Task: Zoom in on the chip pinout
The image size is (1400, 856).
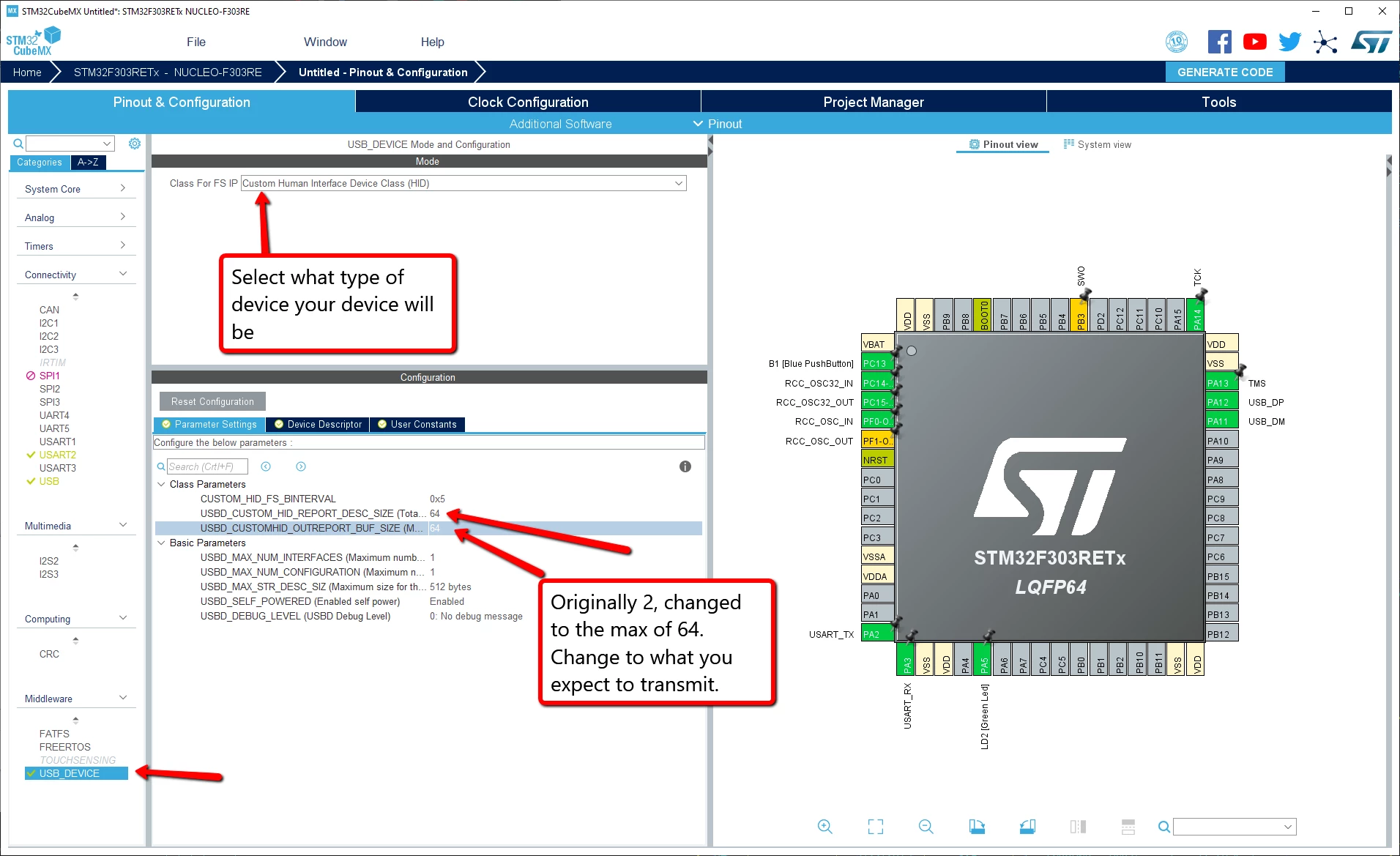Action: pyautogui.click(x=825, y=827)
